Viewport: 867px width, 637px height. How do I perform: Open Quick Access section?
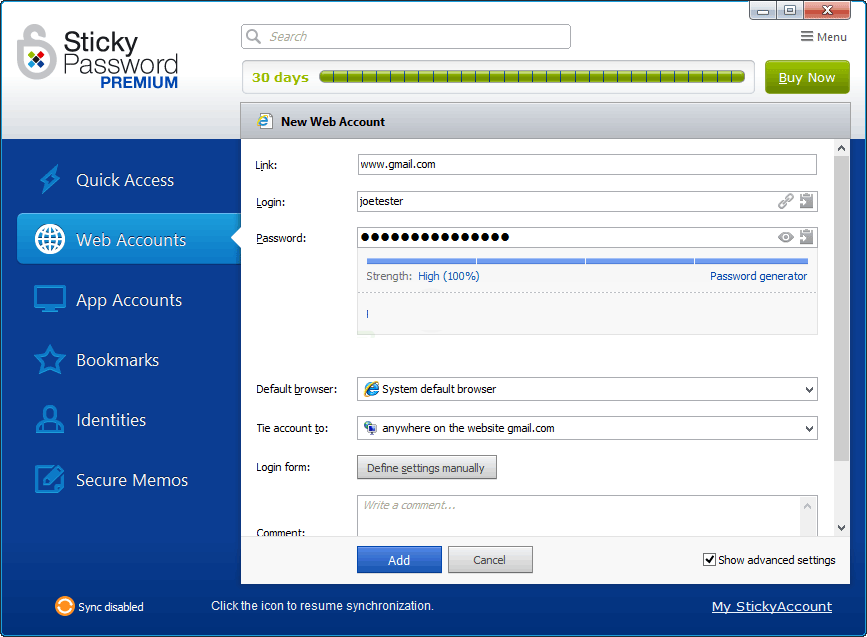pos(125,180)
